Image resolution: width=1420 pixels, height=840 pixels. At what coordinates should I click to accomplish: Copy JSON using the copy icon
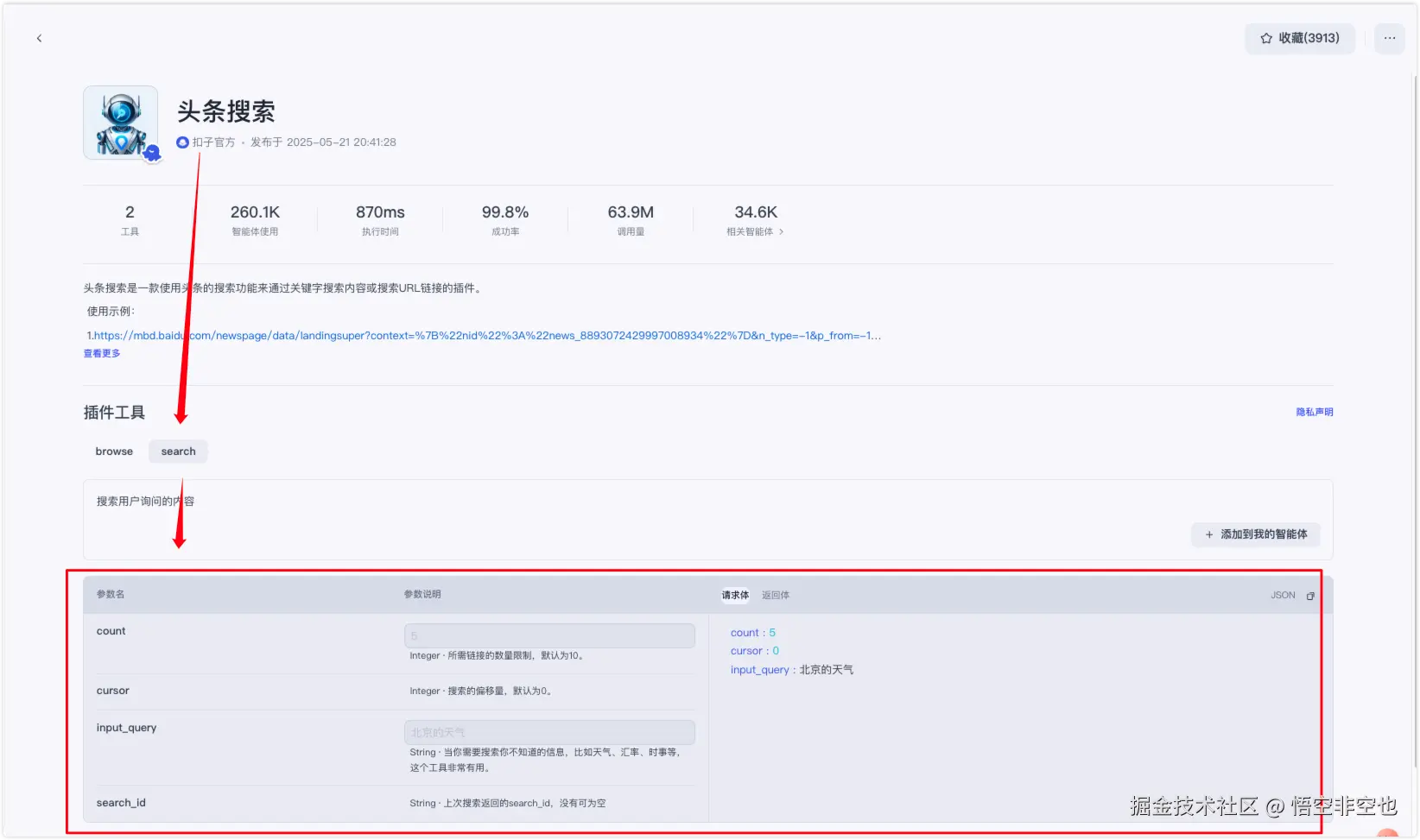tap(1310, 597)
